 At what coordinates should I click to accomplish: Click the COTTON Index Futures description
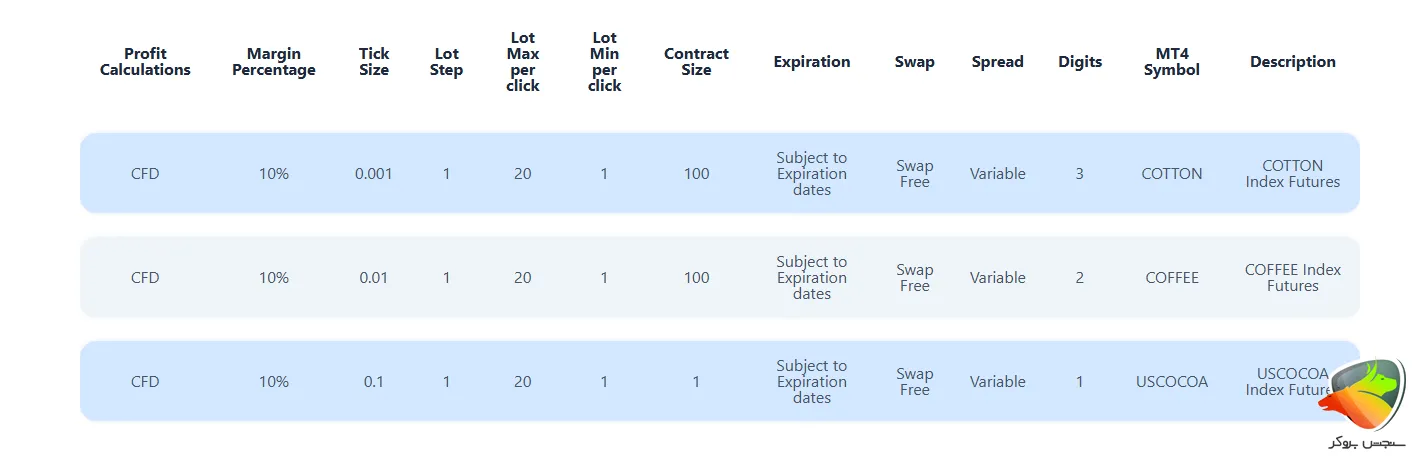[1292, 174]
